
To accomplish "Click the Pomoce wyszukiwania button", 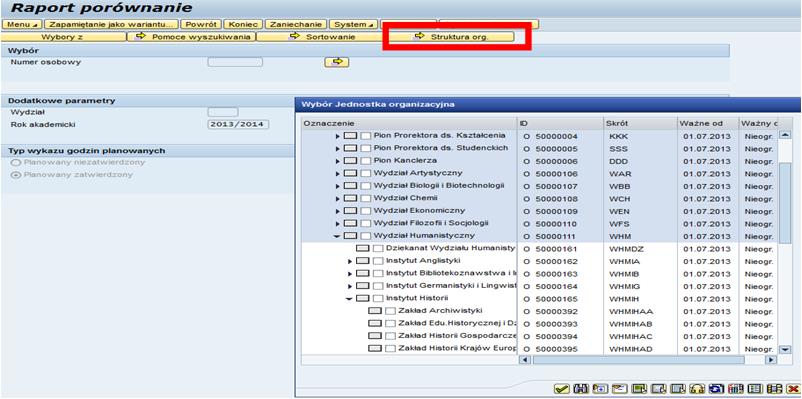I will [x=192, y=37].
